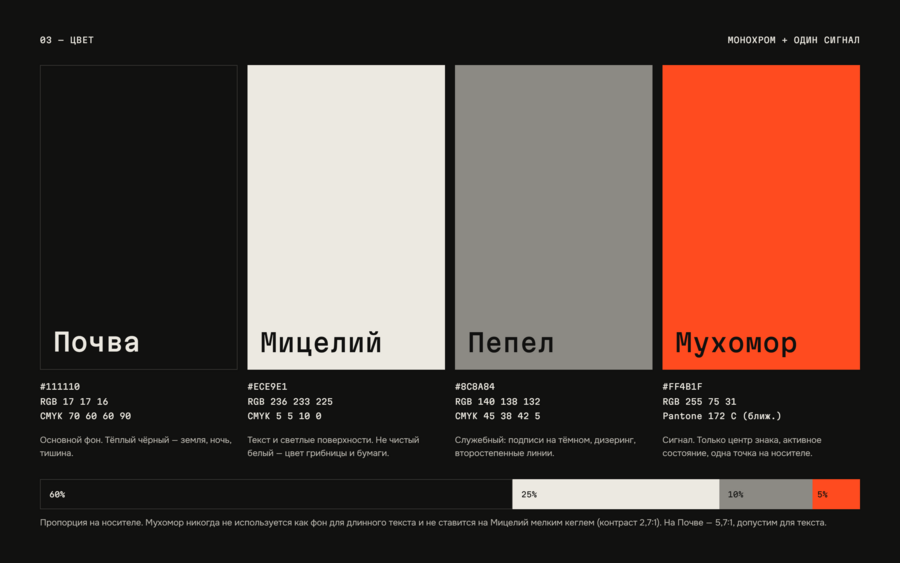Click the Почва black color swatch
The height and width of the screenshot is (563, 900).
point(138,217)
